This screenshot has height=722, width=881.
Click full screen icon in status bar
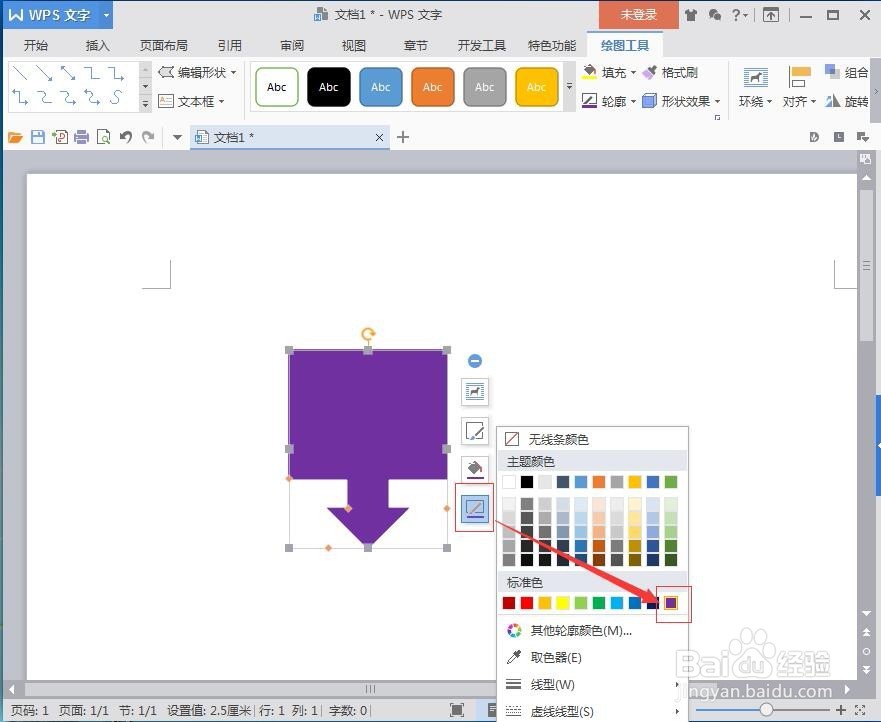(860, 710)
